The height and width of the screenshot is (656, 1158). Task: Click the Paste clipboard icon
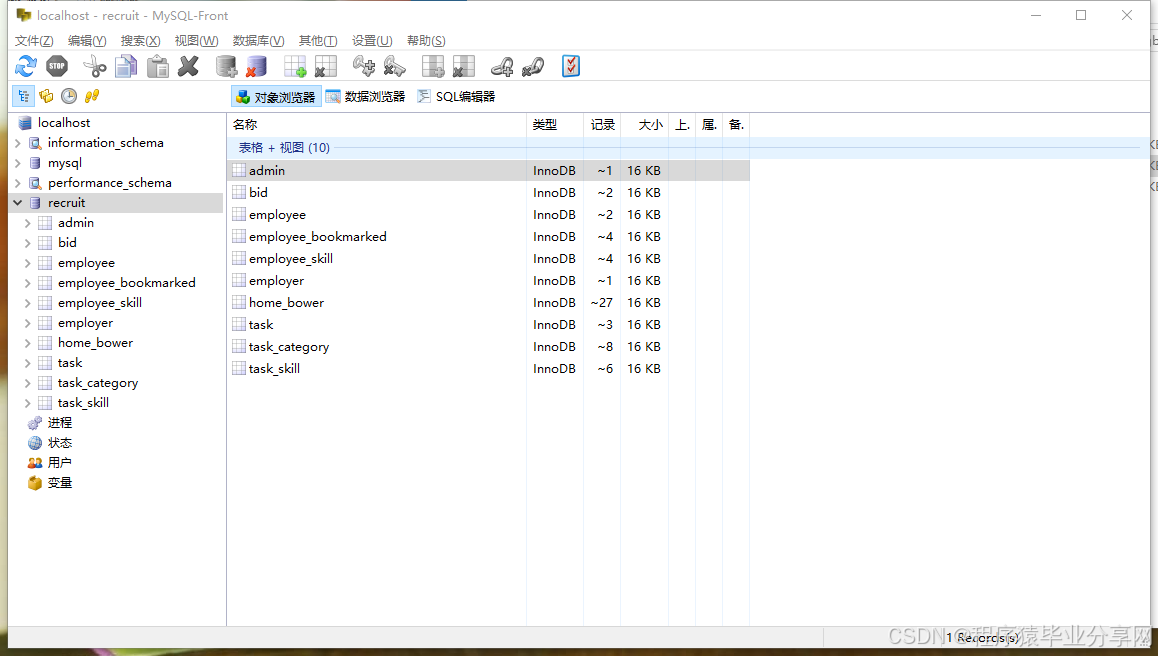(x=158, y=66)
